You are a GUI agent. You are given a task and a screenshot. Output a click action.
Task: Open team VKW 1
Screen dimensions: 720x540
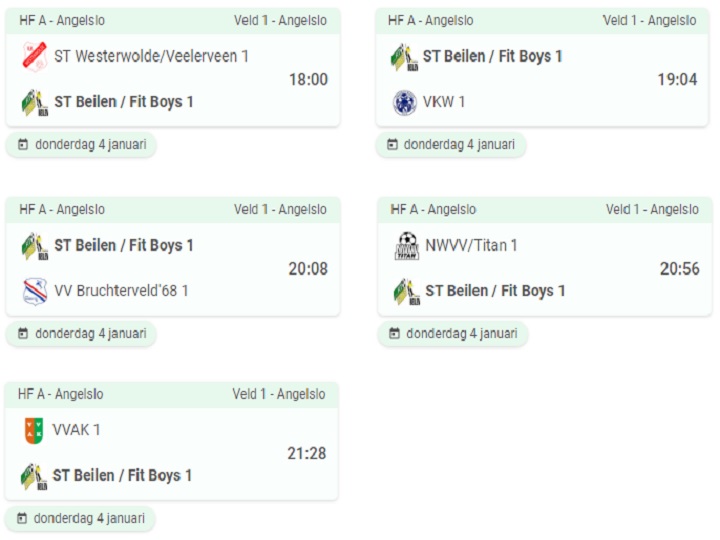tap(444, 102)
